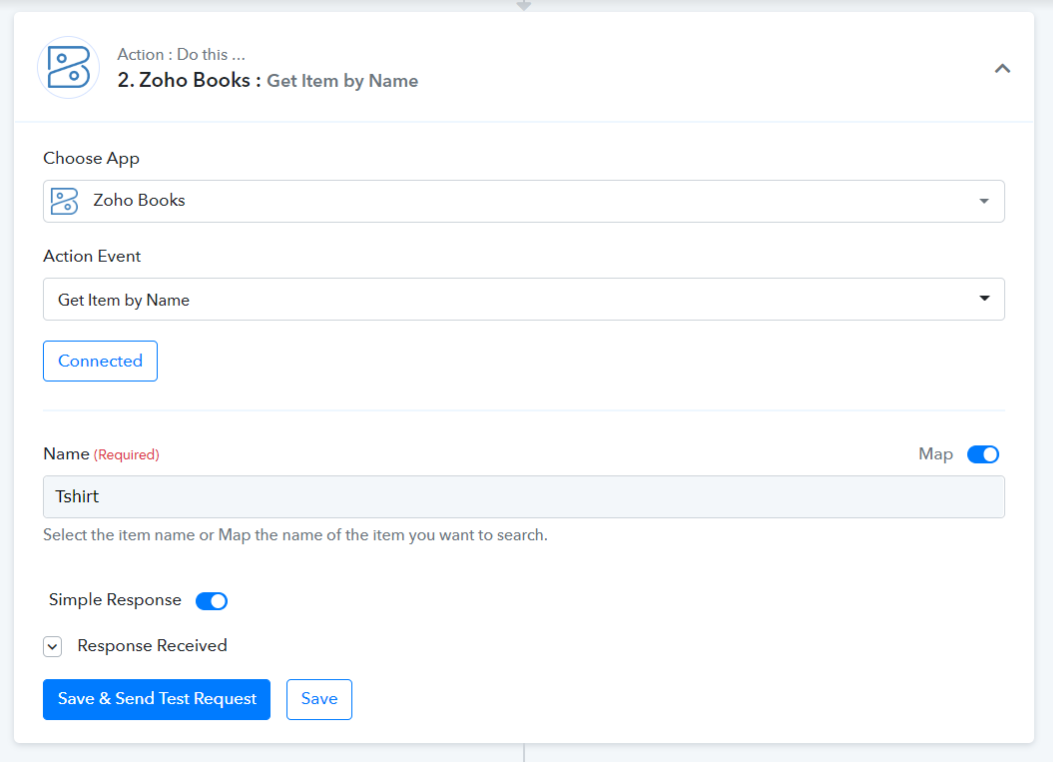Click the 'Response Received' label

coord(152,646)
